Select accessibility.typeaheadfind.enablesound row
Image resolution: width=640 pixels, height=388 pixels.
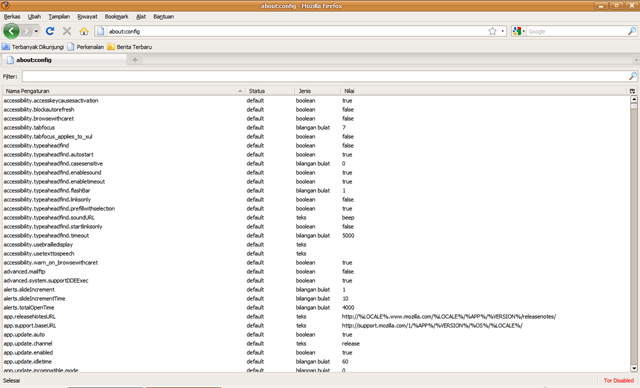tap(316, 172)
